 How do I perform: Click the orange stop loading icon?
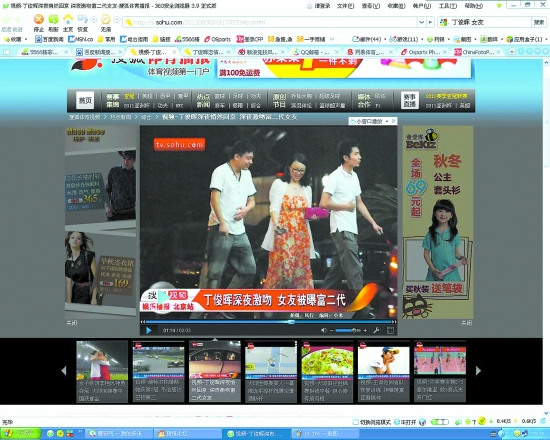point(39,19)
